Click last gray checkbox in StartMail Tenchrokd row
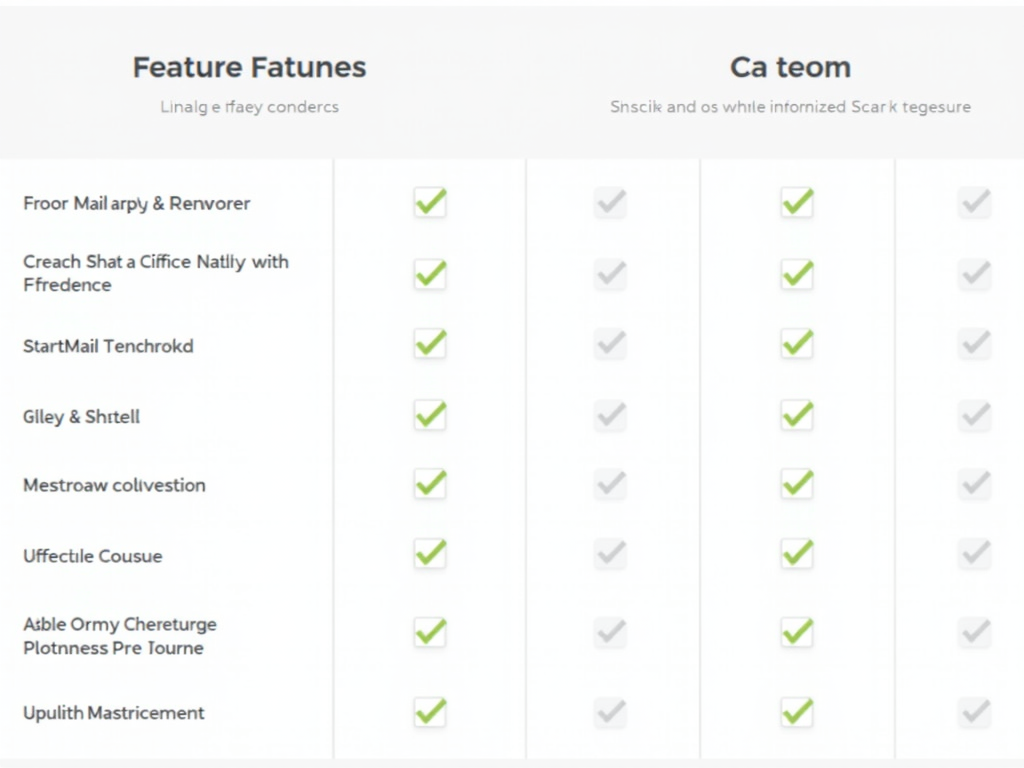 point(974,344)
